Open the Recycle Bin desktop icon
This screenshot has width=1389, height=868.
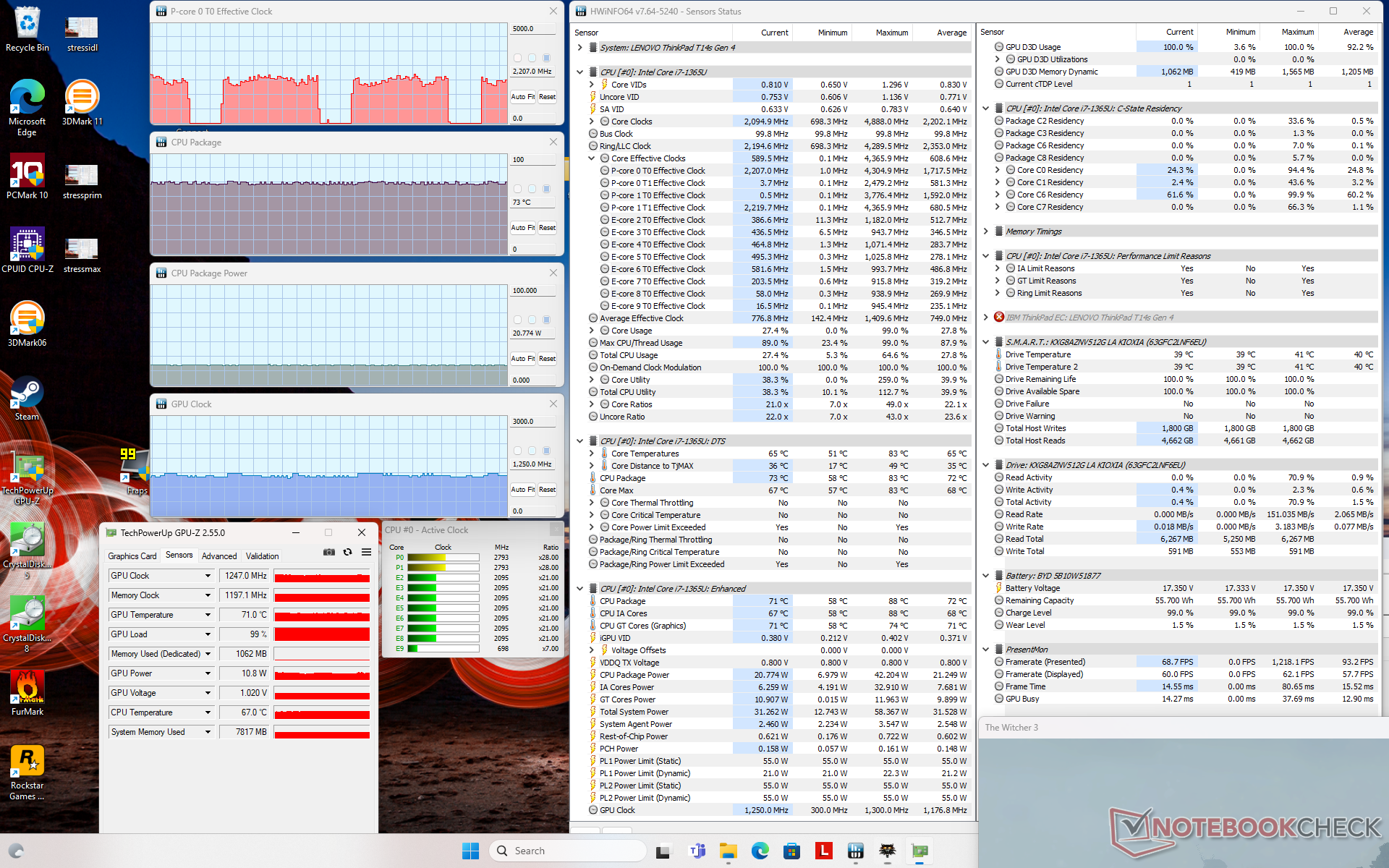(x=27, y=29)
